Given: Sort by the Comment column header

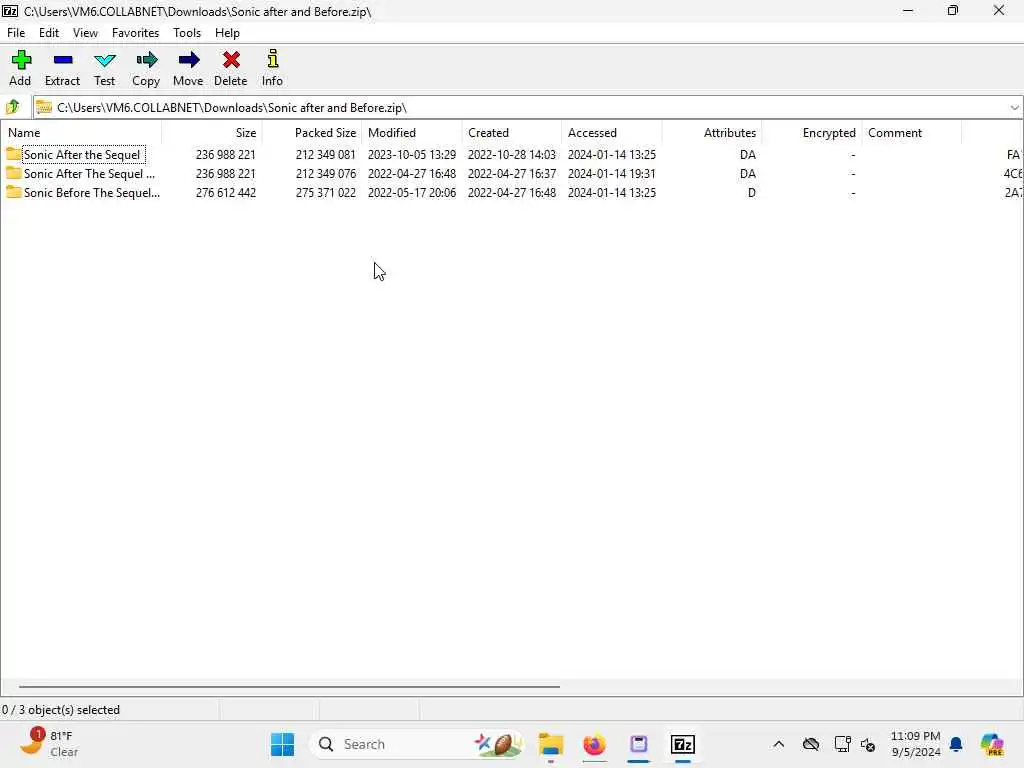Looking at the screenshot, I should point(912,133).
